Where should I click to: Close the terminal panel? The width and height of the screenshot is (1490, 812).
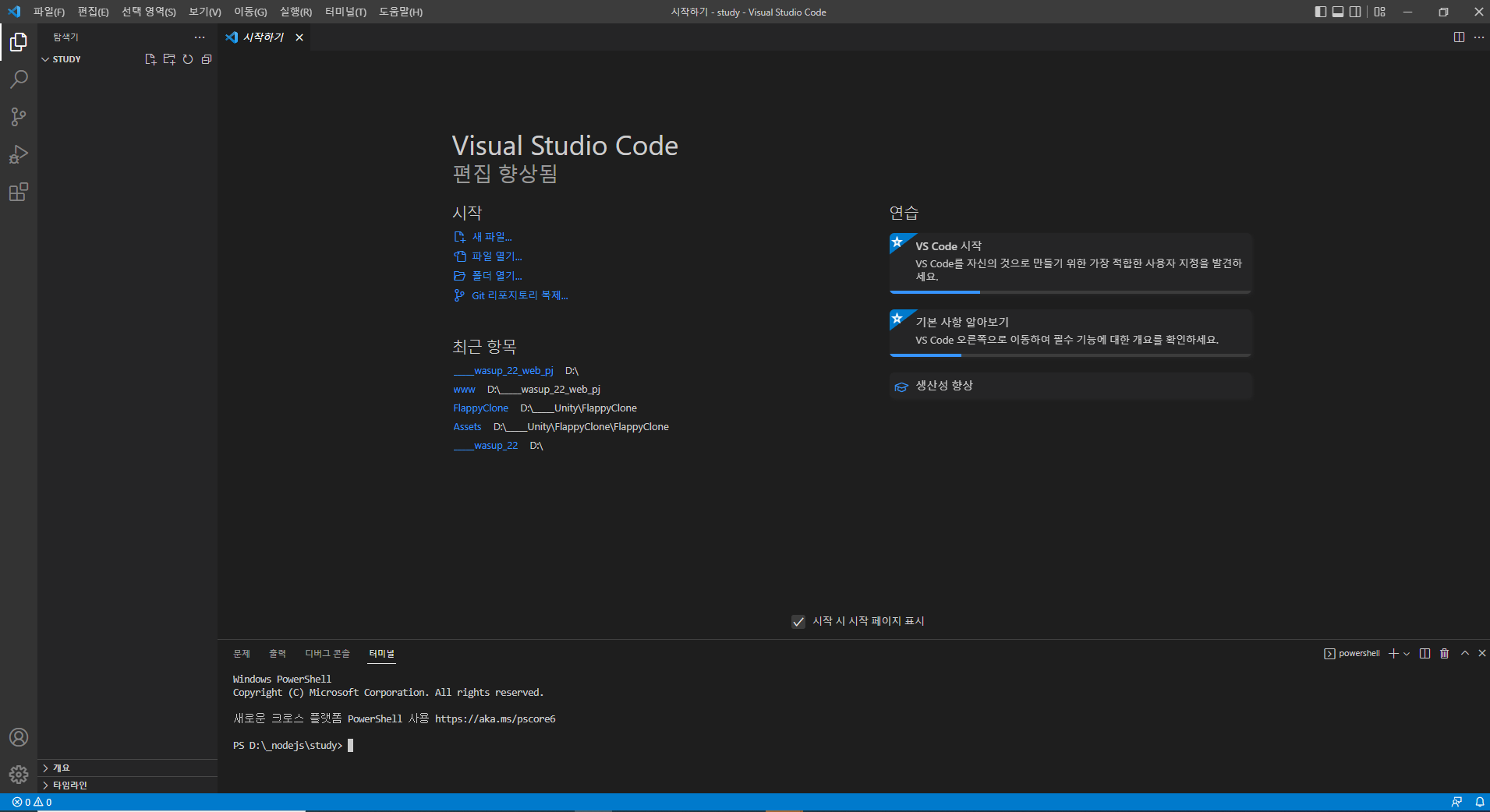(x=1482, y=653)
